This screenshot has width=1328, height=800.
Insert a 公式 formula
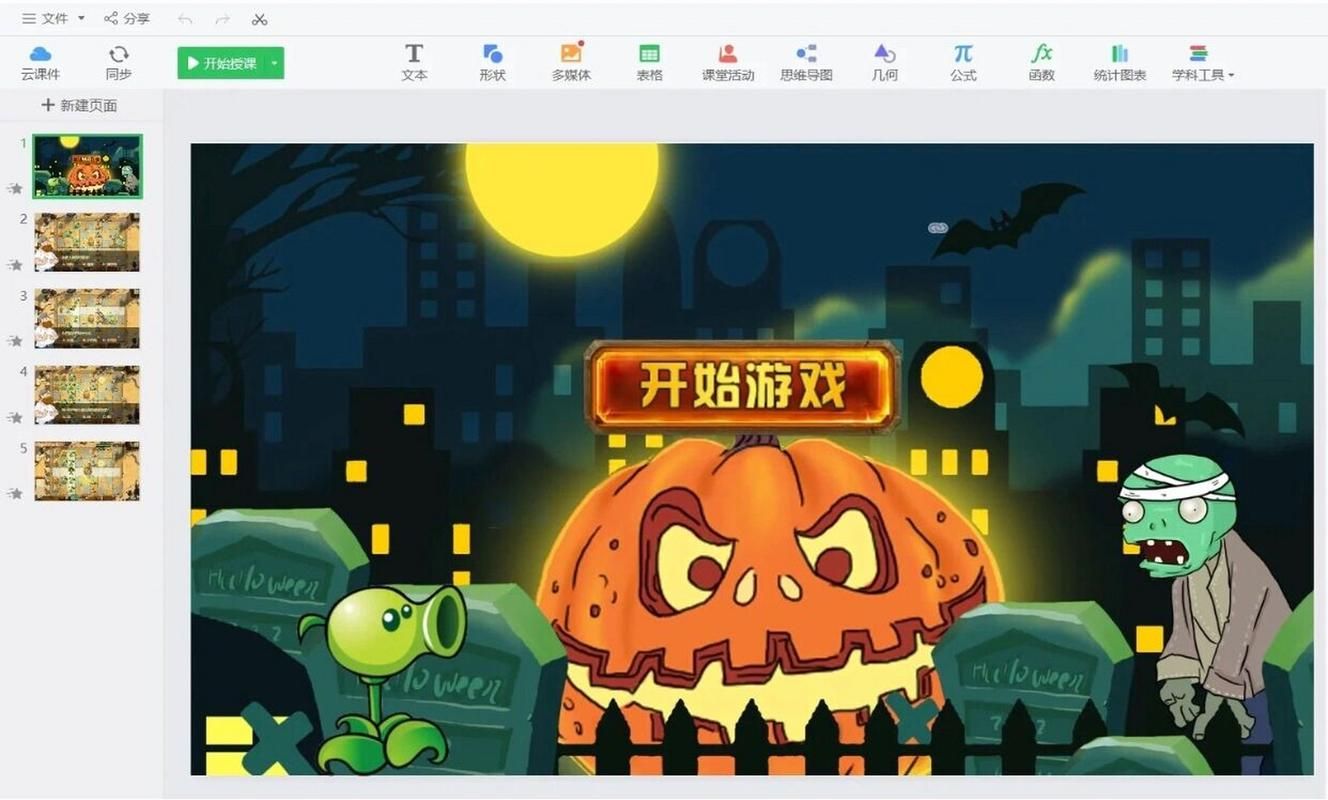point(962,62)
